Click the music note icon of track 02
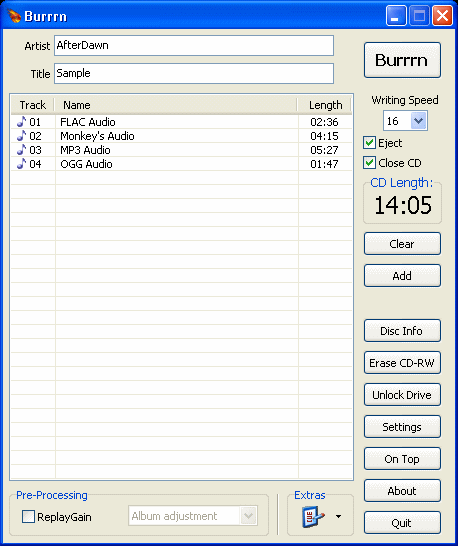 22,136
